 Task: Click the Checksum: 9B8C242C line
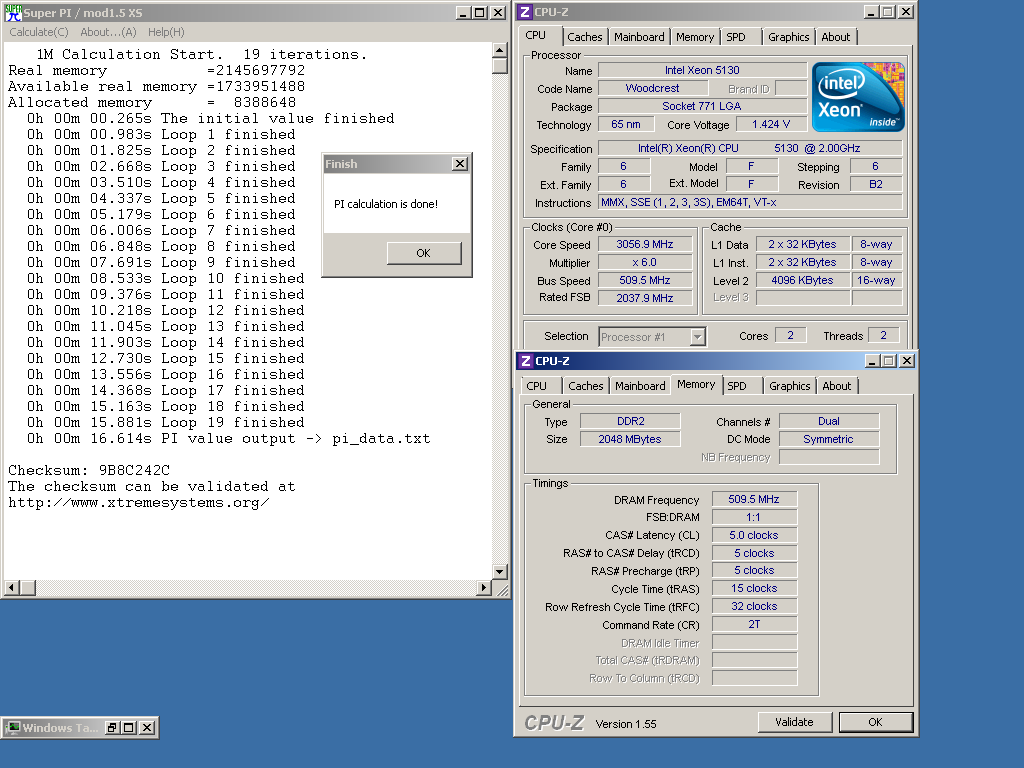(x=89, y=470)
